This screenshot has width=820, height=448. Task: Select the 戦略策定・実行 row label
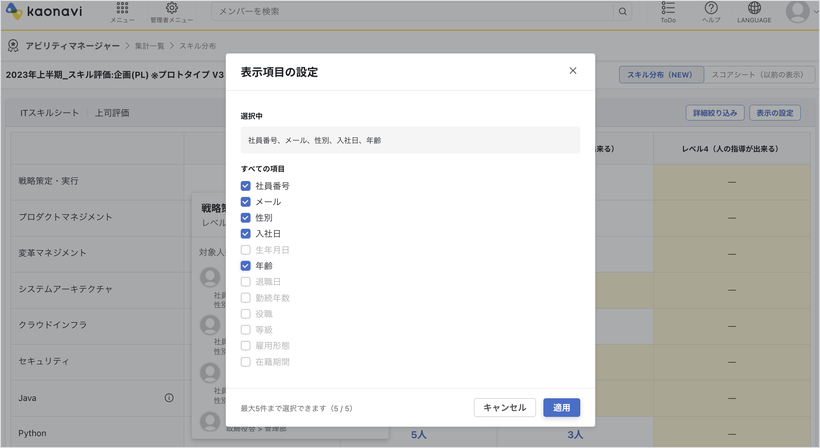[x=48, y=181]
